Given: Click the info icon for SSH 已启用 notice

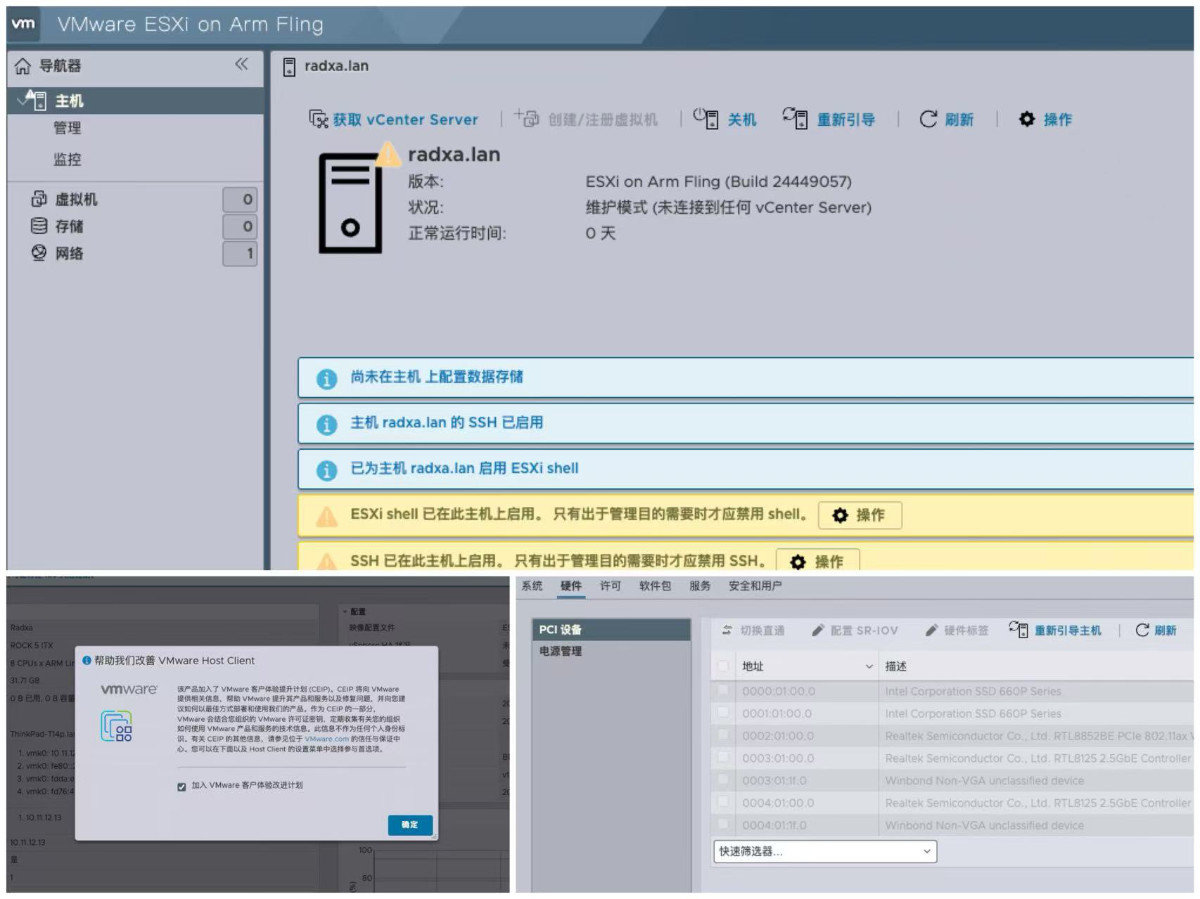Looking at the screenshot, I should tap(327, 425).
